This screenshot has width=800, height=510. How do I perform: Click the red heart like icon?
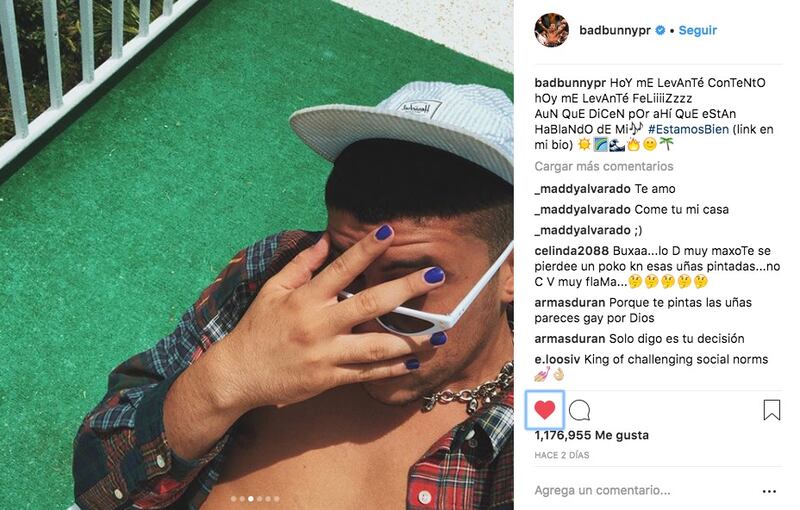544,410
